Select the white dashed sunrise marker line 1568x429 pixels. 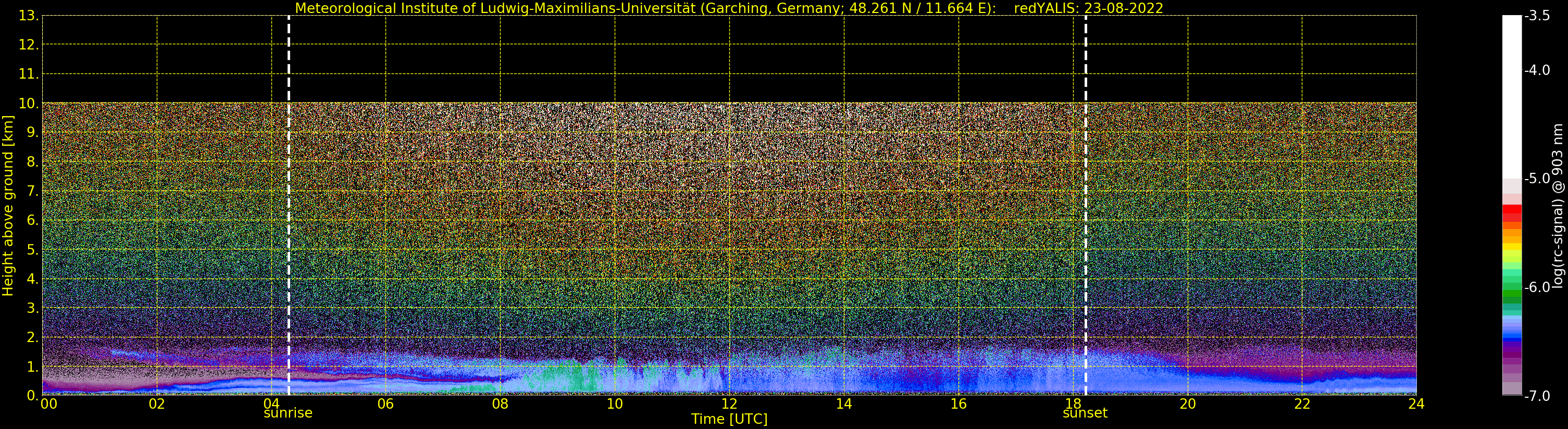289,206
